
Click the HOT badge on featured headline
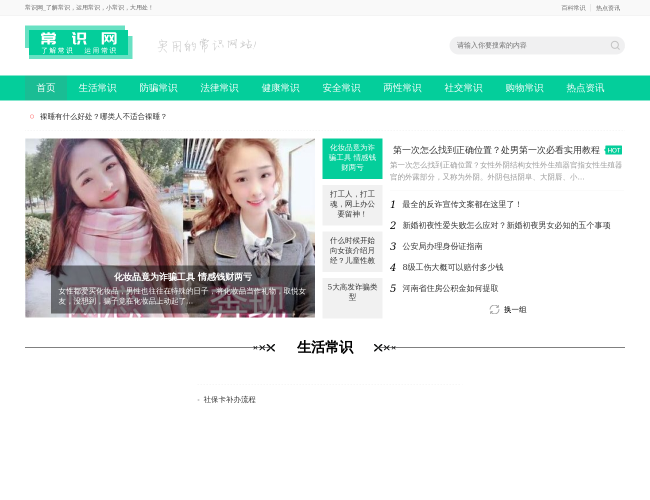[x=614, y=150]
